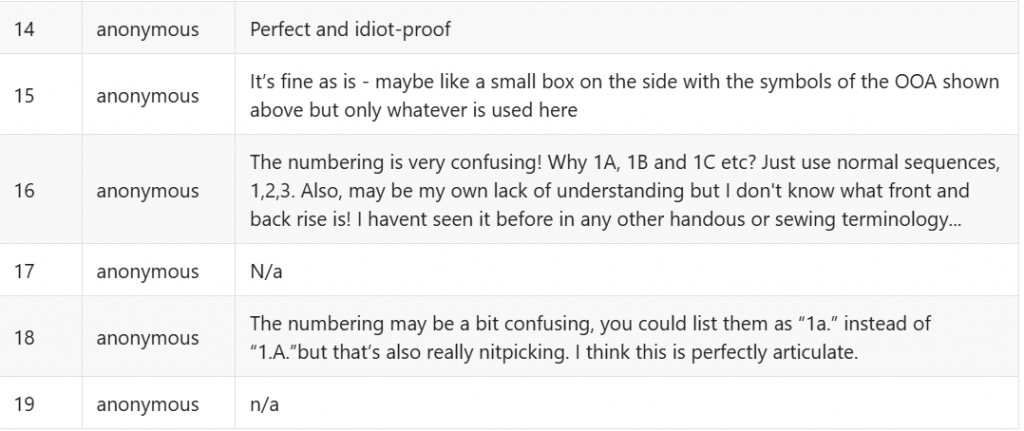This screenshot has width=1024, height=431.
Task: Click row number 18 cell
Action: 25,338
